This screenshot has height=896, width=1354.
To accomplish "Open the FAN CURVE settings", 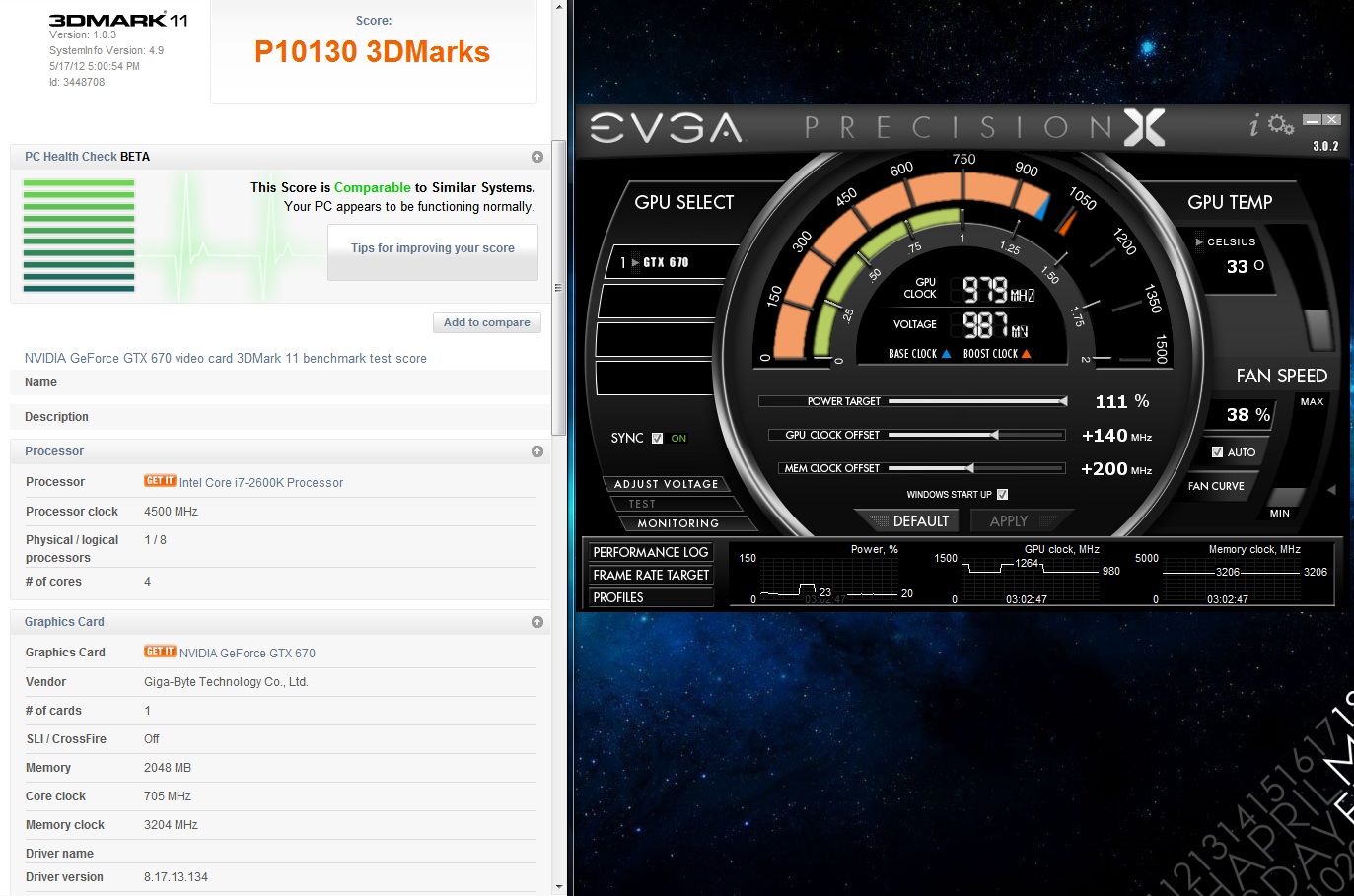I will [x=1216, y=486].
